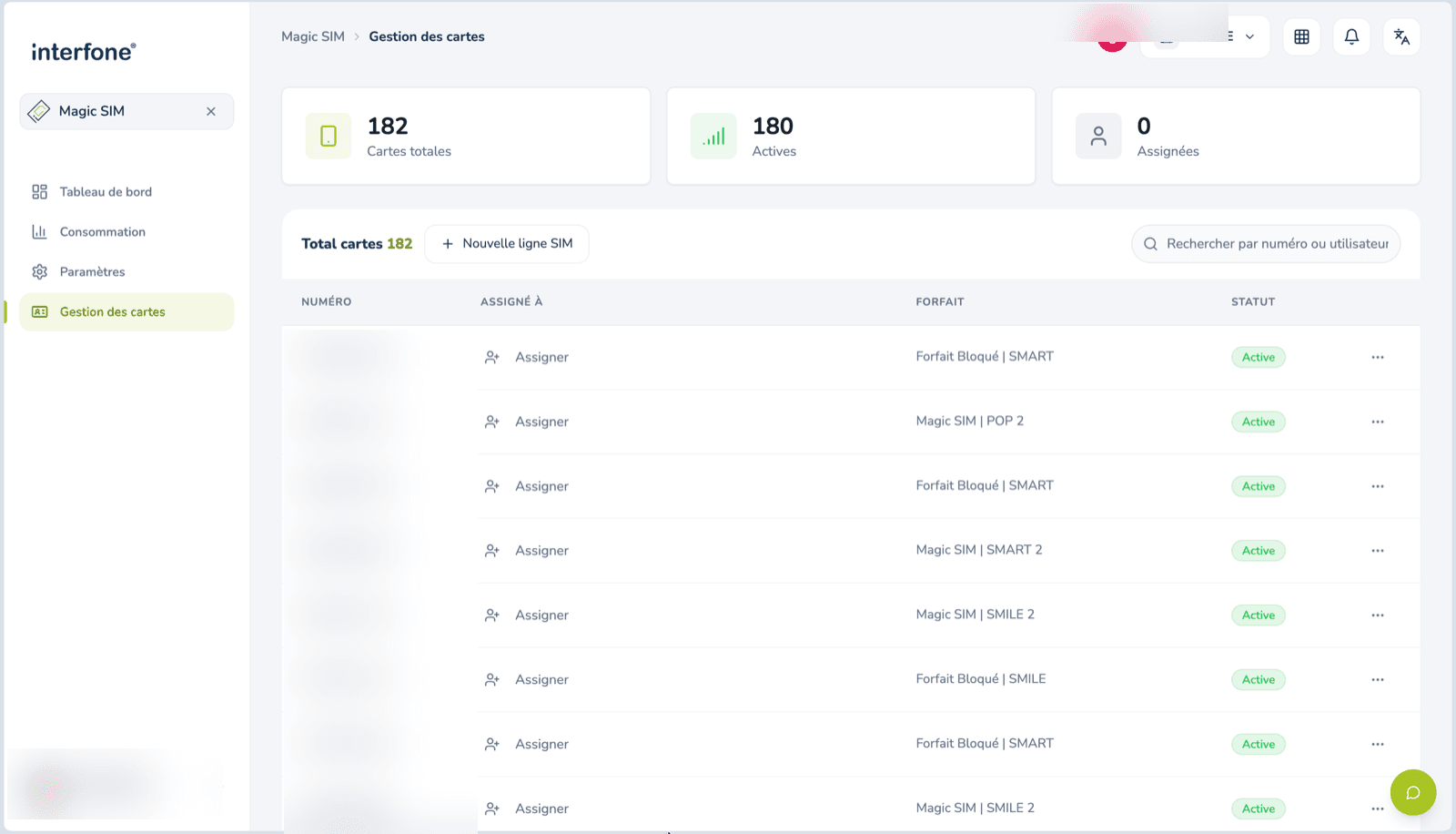Click the Magic SIM | POP 2 plan text

(970, 421)
